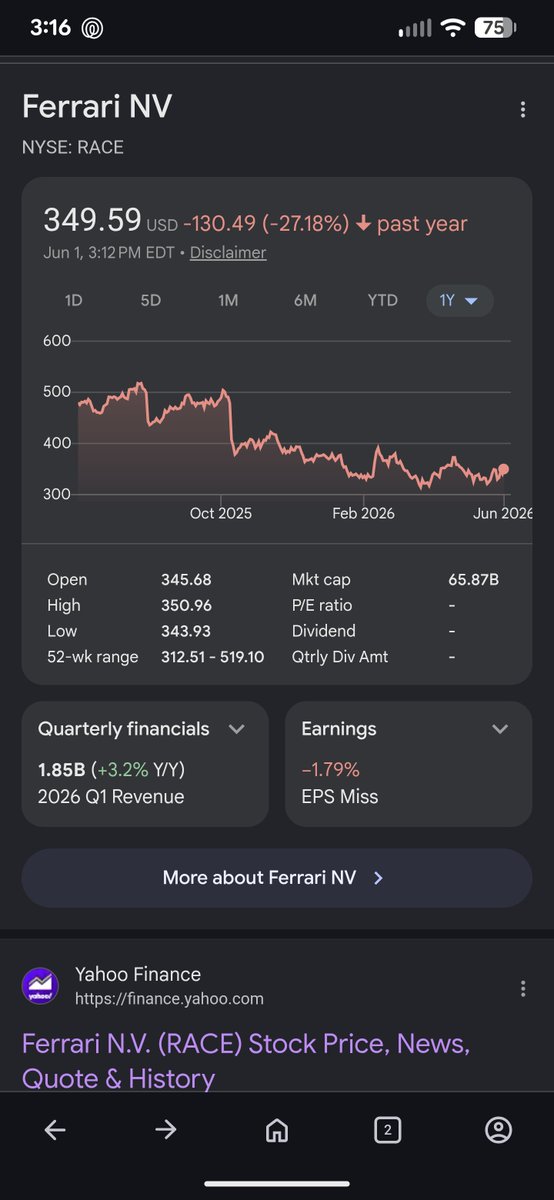Tap the Oct 2025 axis label
The width and height of the screenshot is (554, 1200).
(221, 513)
